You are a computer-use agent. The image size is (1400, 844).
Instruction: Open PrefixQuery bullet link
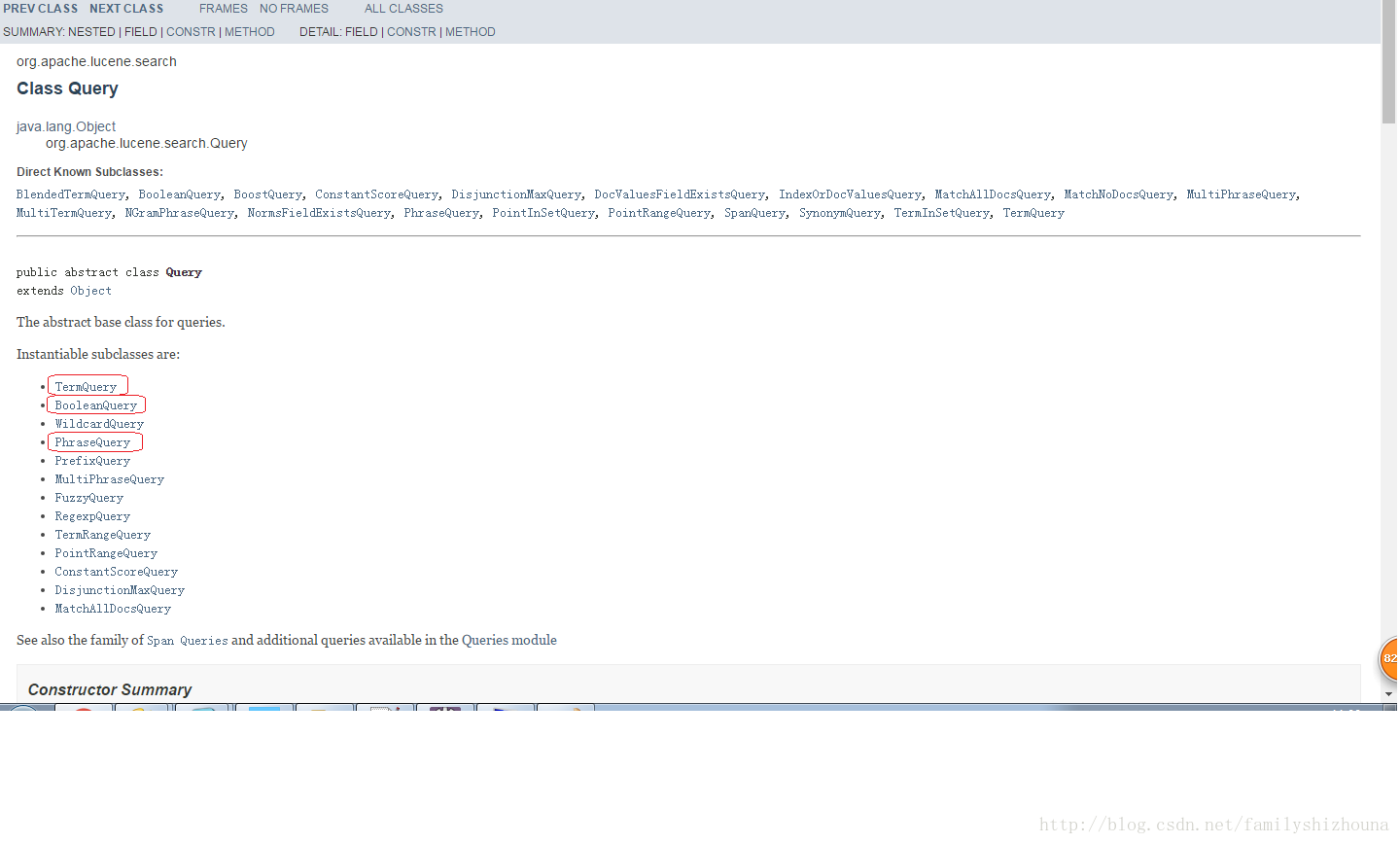[x=92, y=461]
